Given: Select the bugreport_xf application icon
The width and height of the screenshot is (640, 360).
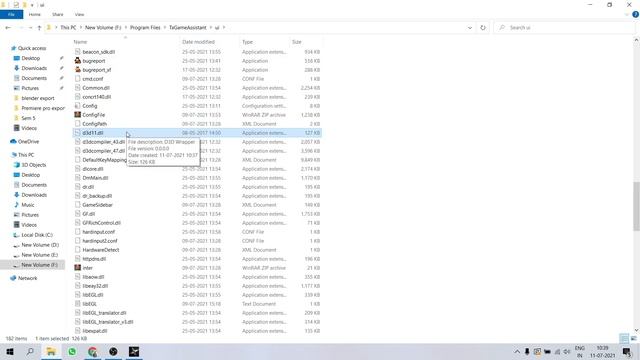Looking at the screenshot, I should (78, 70).
